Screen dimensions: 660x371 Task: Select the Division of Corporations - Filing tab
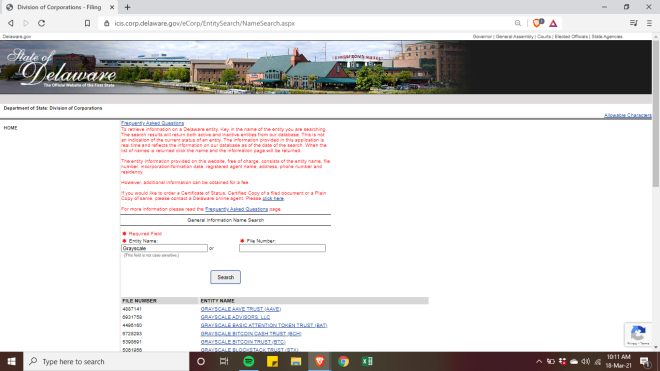coord(59,7)
